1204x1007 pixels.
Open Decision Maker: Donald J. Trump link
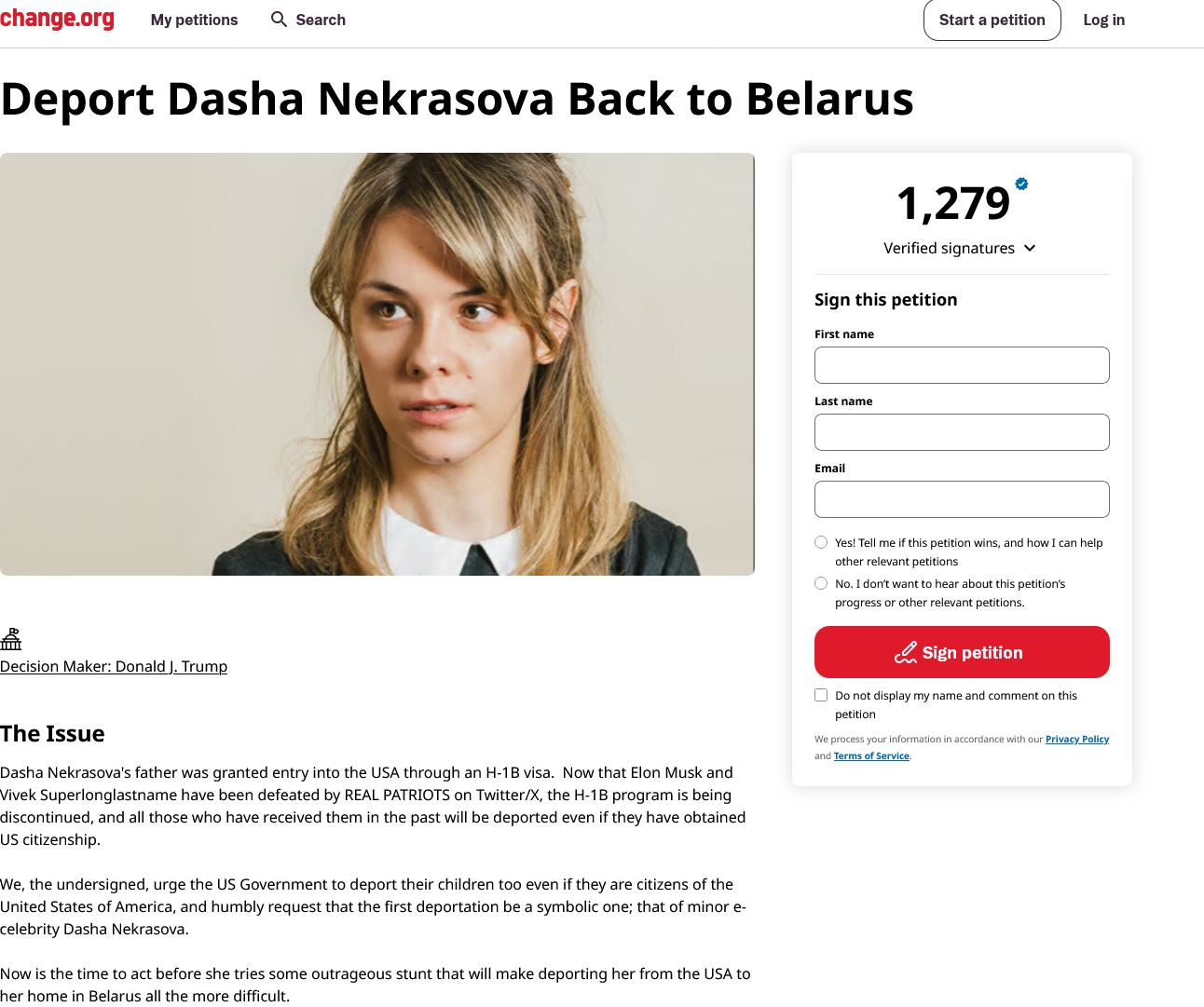coord(114,666)
